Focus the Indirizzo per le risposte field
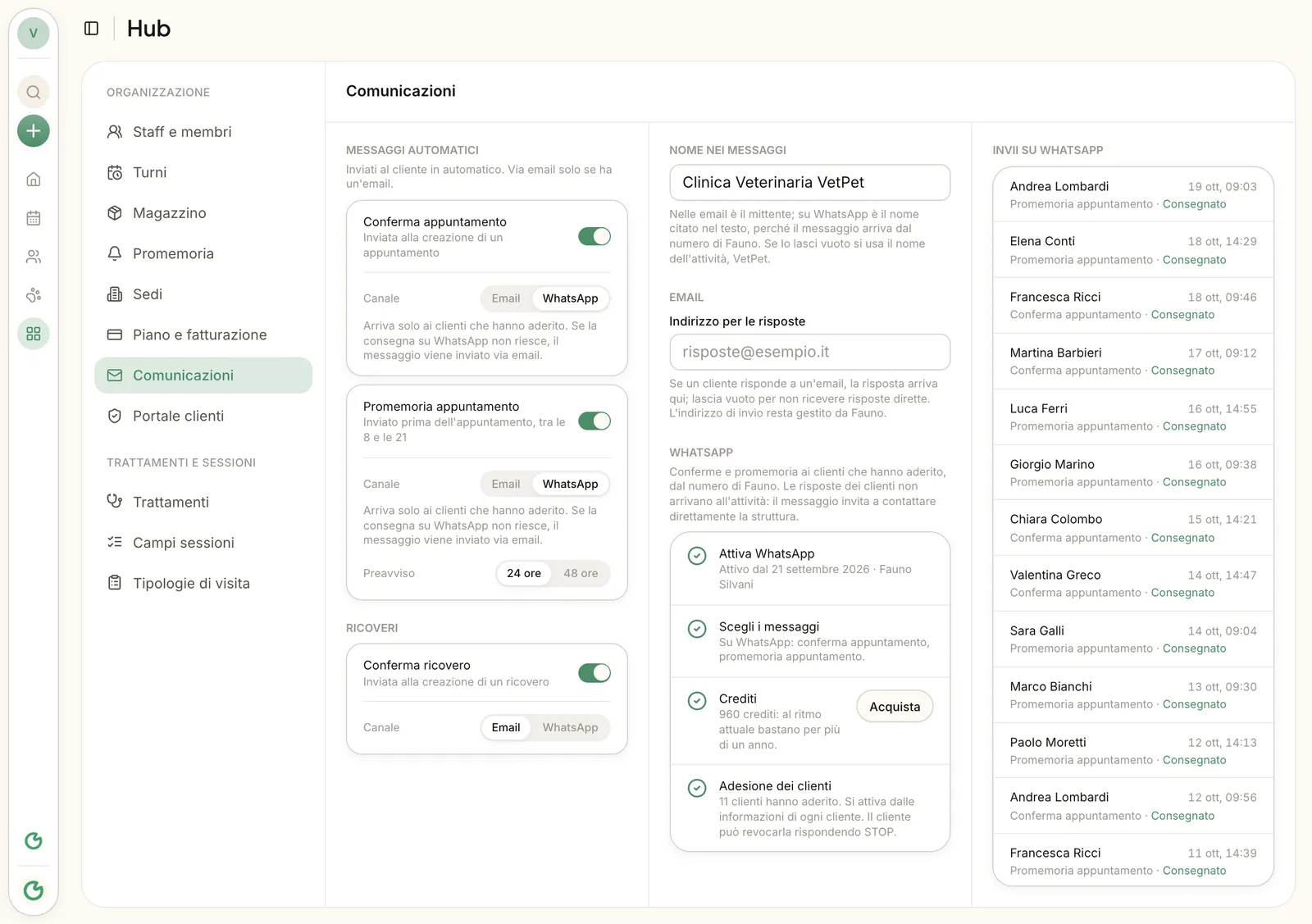Screen dimensions: 1312x924 pos(810,352)
